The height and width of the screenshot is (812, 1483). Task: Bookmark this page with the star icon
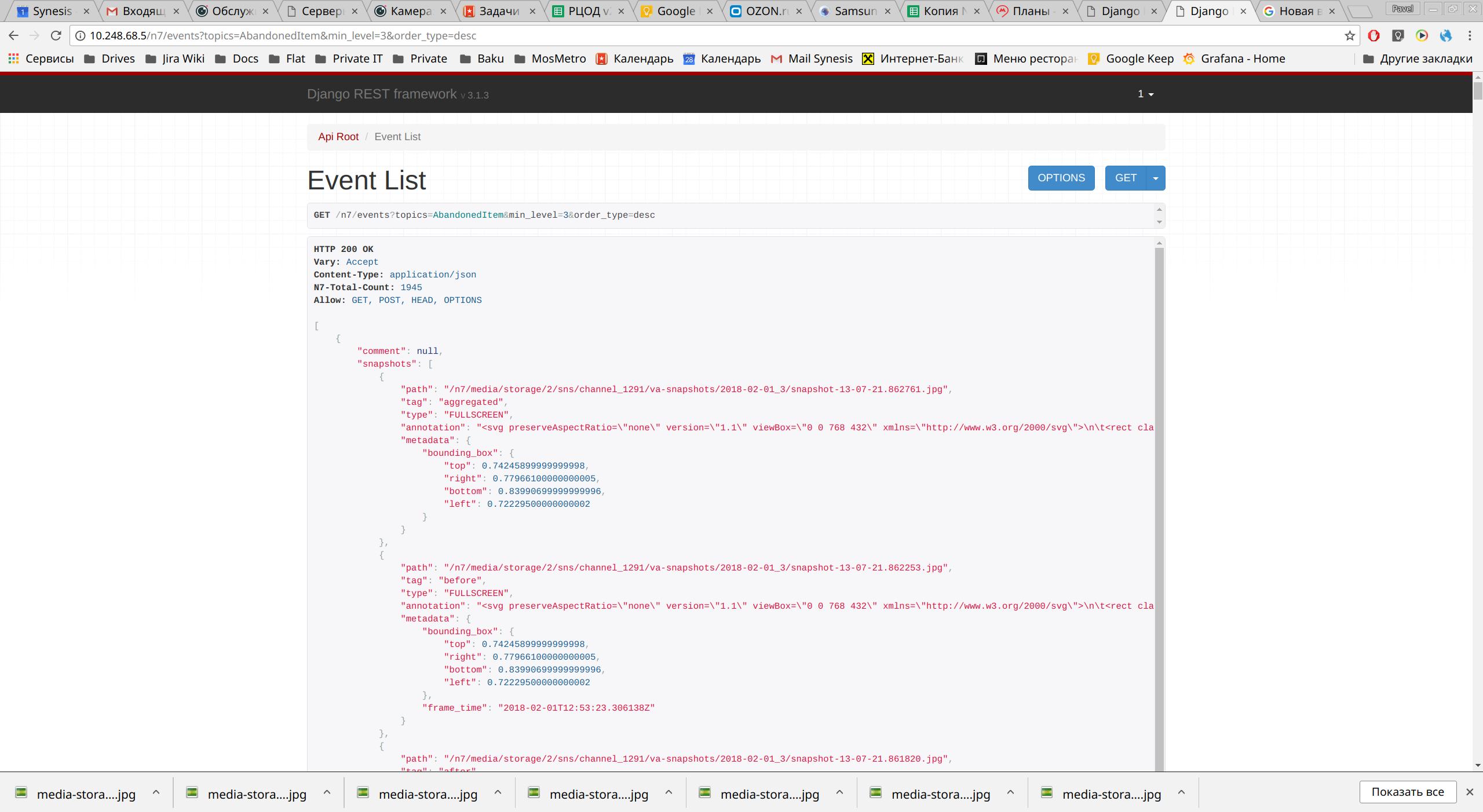1350,35
